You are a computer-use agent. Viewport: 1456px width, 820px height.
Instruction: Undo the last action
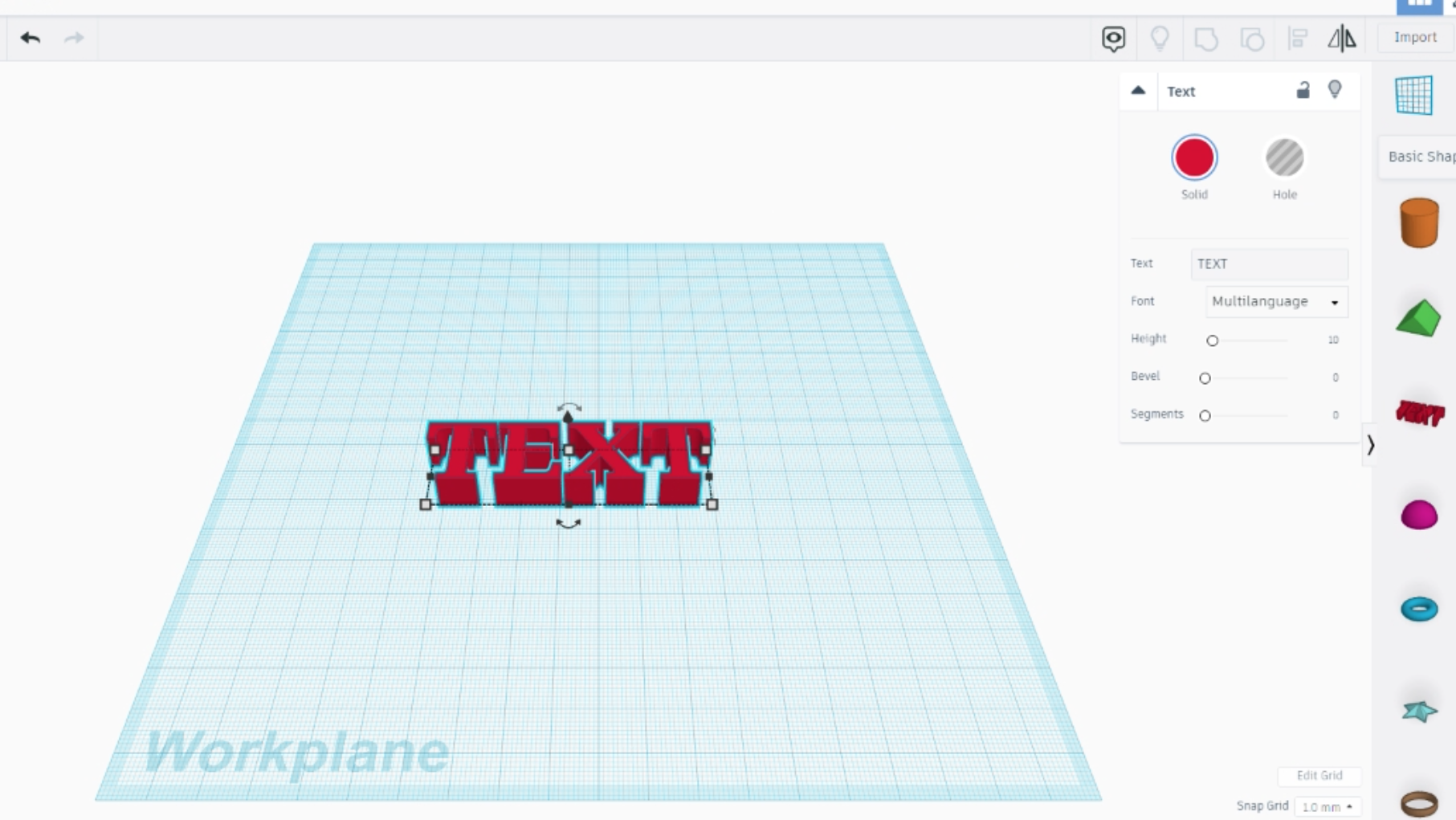31,38
